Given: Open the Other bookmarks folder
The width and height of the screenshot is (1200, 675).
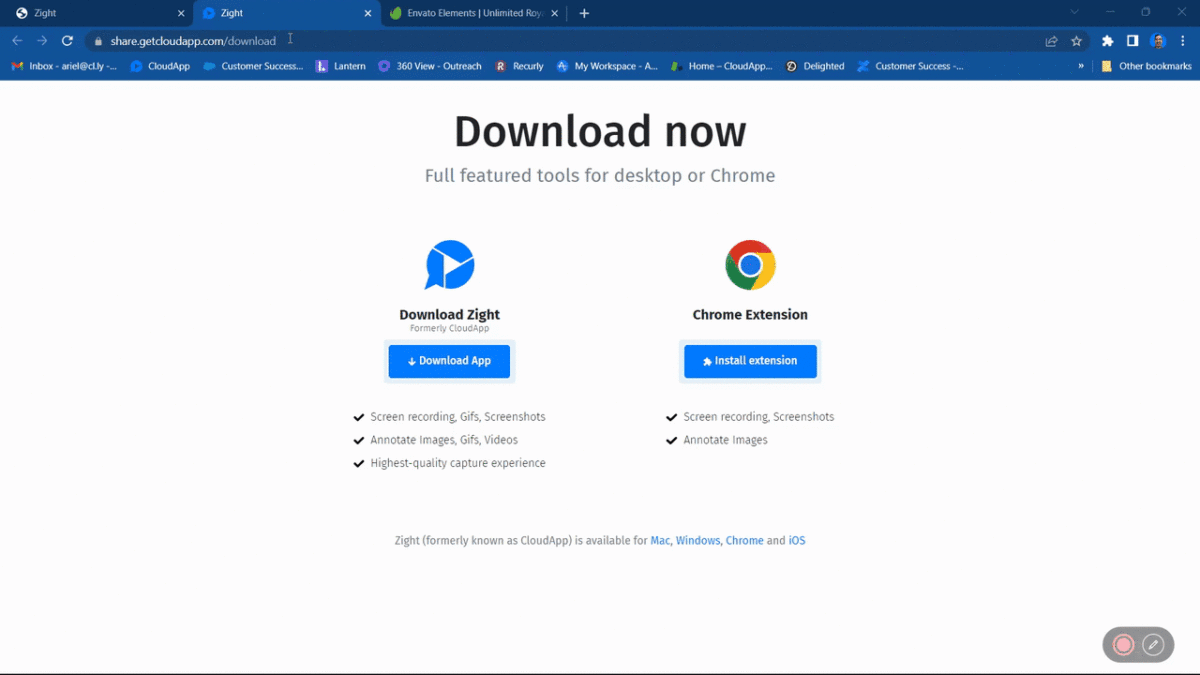Looking at the screenshot, I should point(1146,66).
